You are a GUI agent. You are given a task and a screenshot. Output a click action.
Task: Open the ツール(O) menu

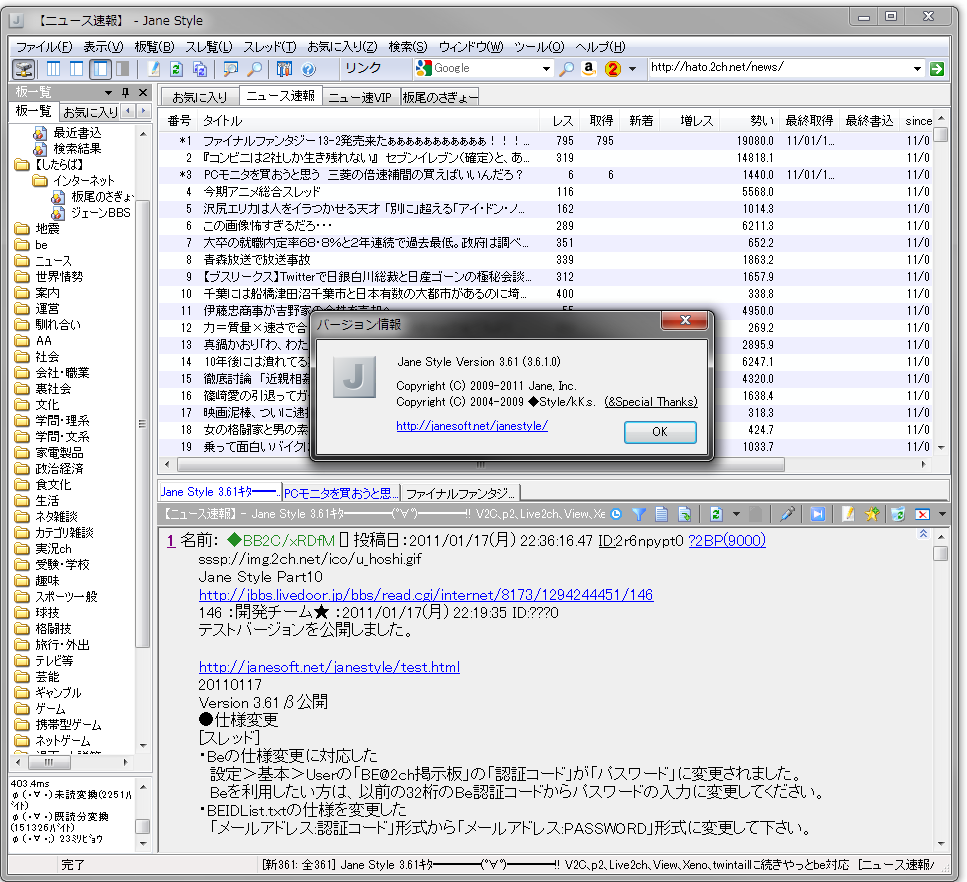pos(539,47)
